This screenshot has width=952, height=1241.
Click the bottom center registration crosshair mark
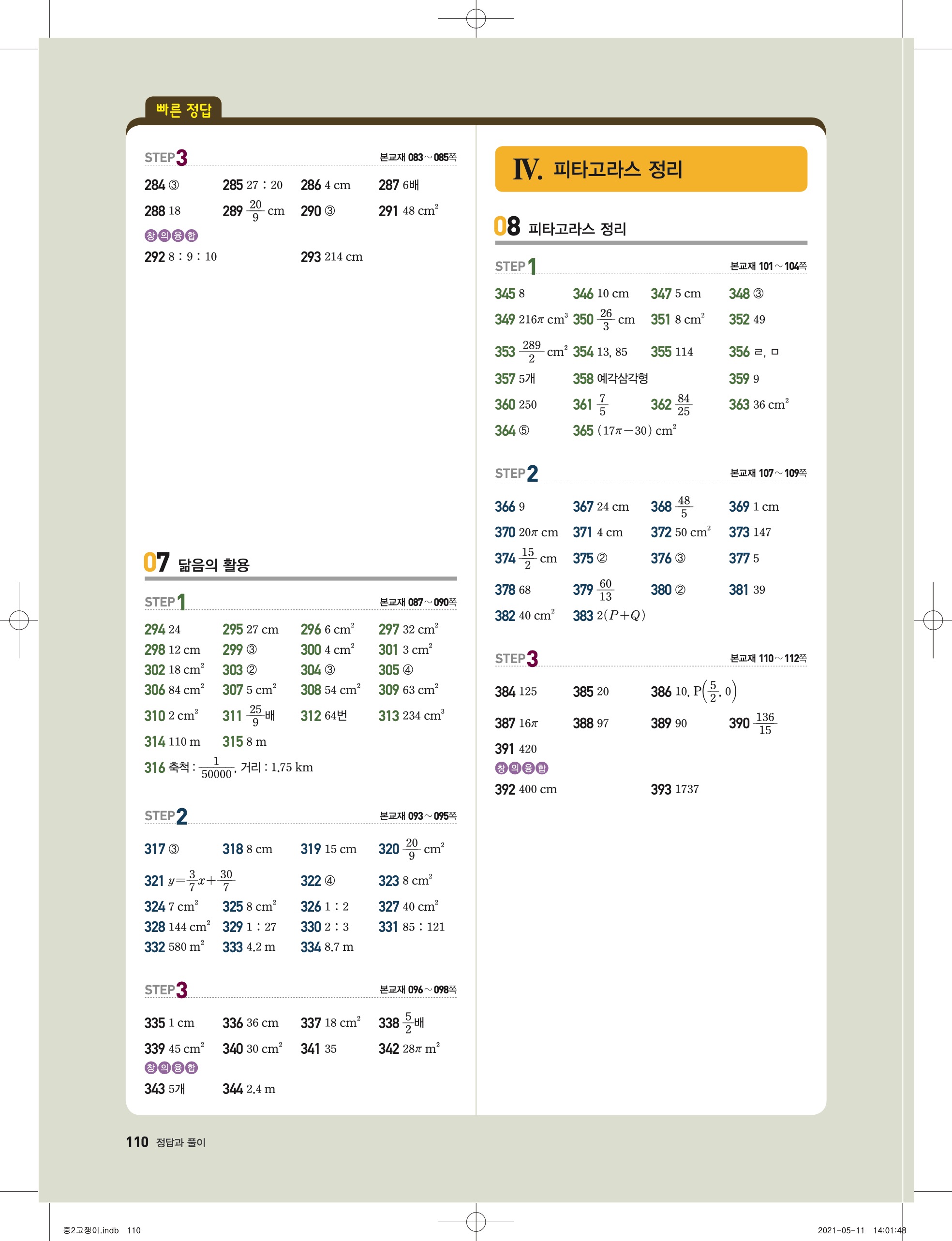pyautogui.click(x=476, y=1222)
